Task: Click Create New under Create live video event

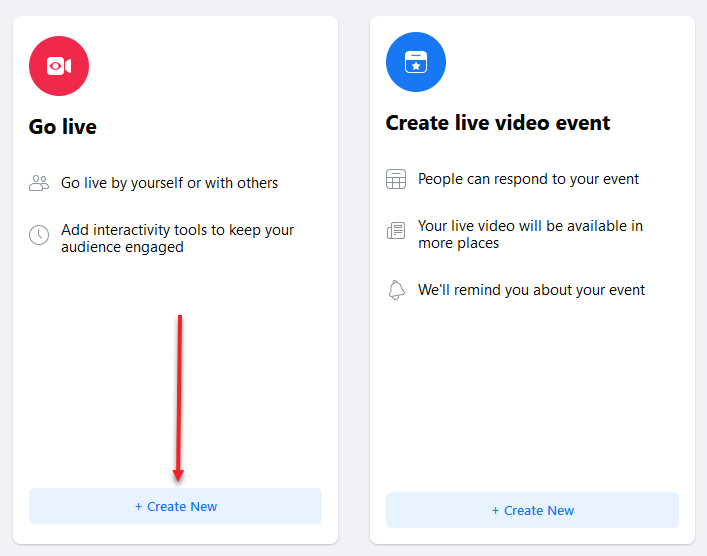Action: click(x=532, y=510)
